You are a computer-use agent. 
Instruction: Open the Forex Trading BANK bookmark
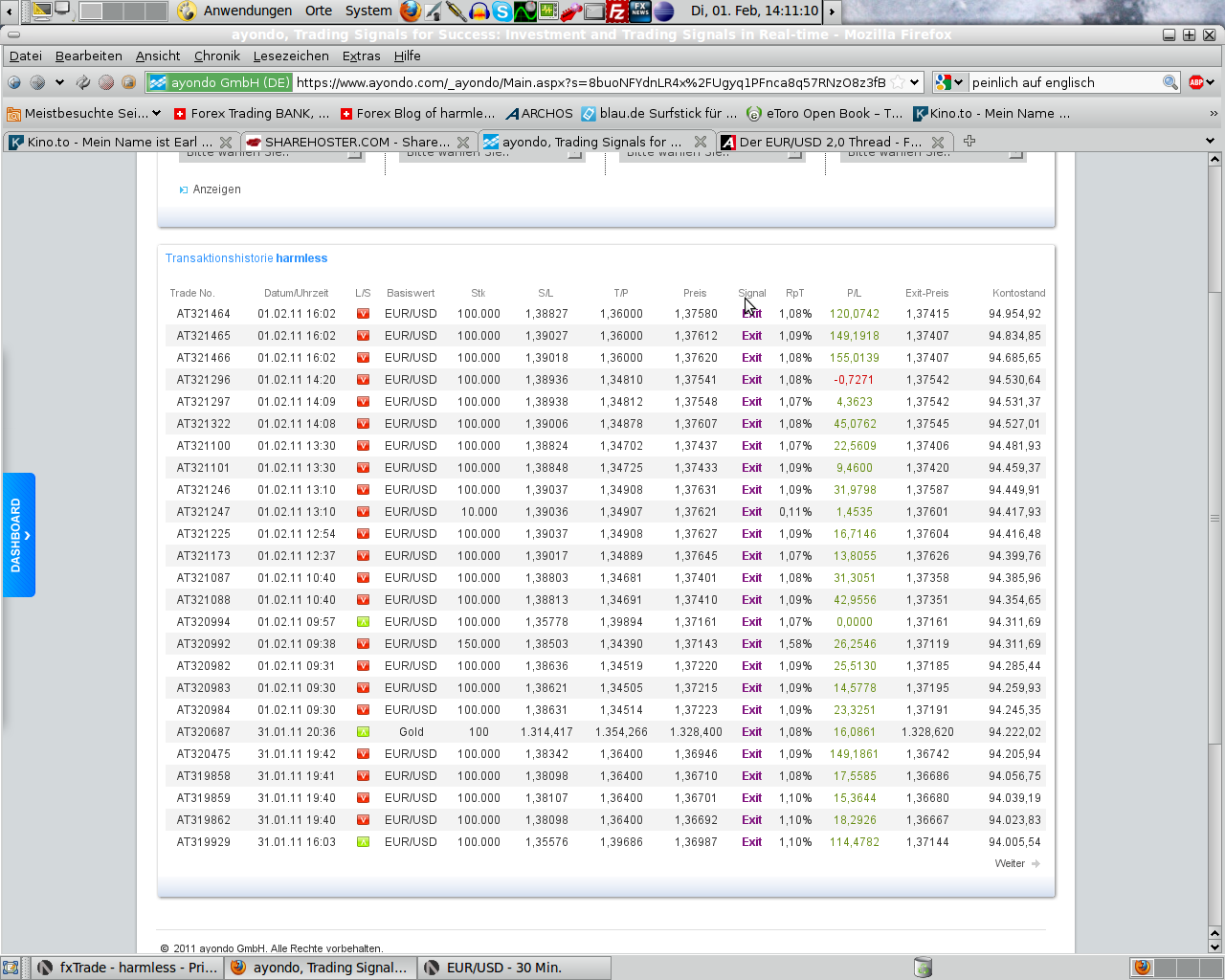click(252, 113)
